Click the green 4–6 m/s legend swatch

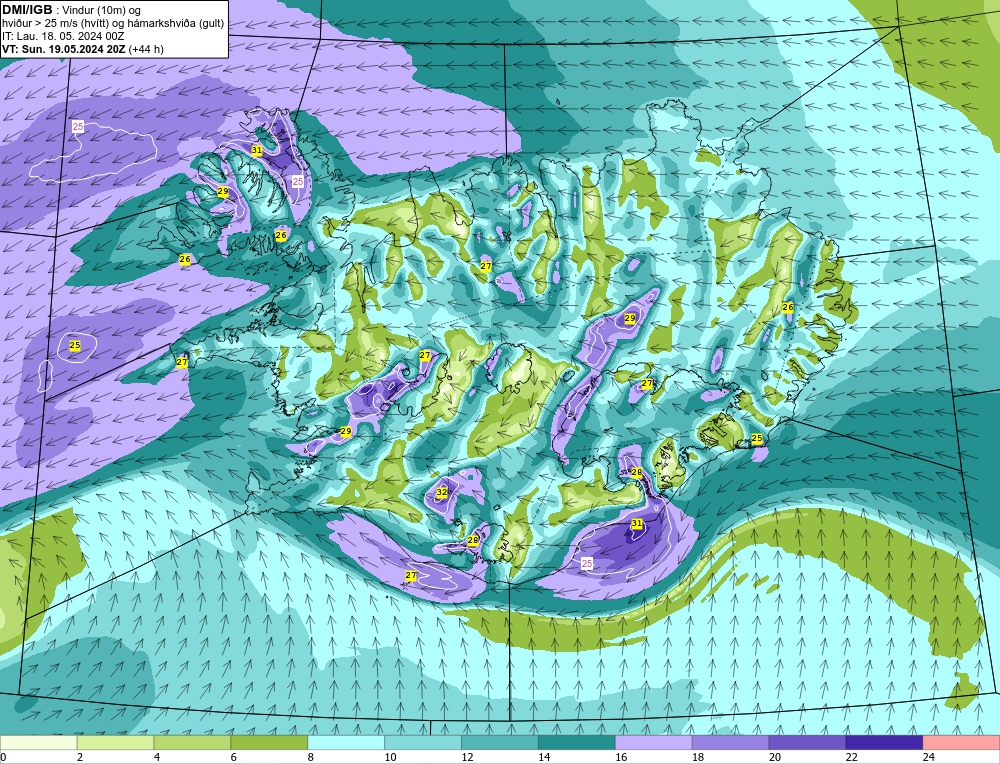tap(192, 743)
